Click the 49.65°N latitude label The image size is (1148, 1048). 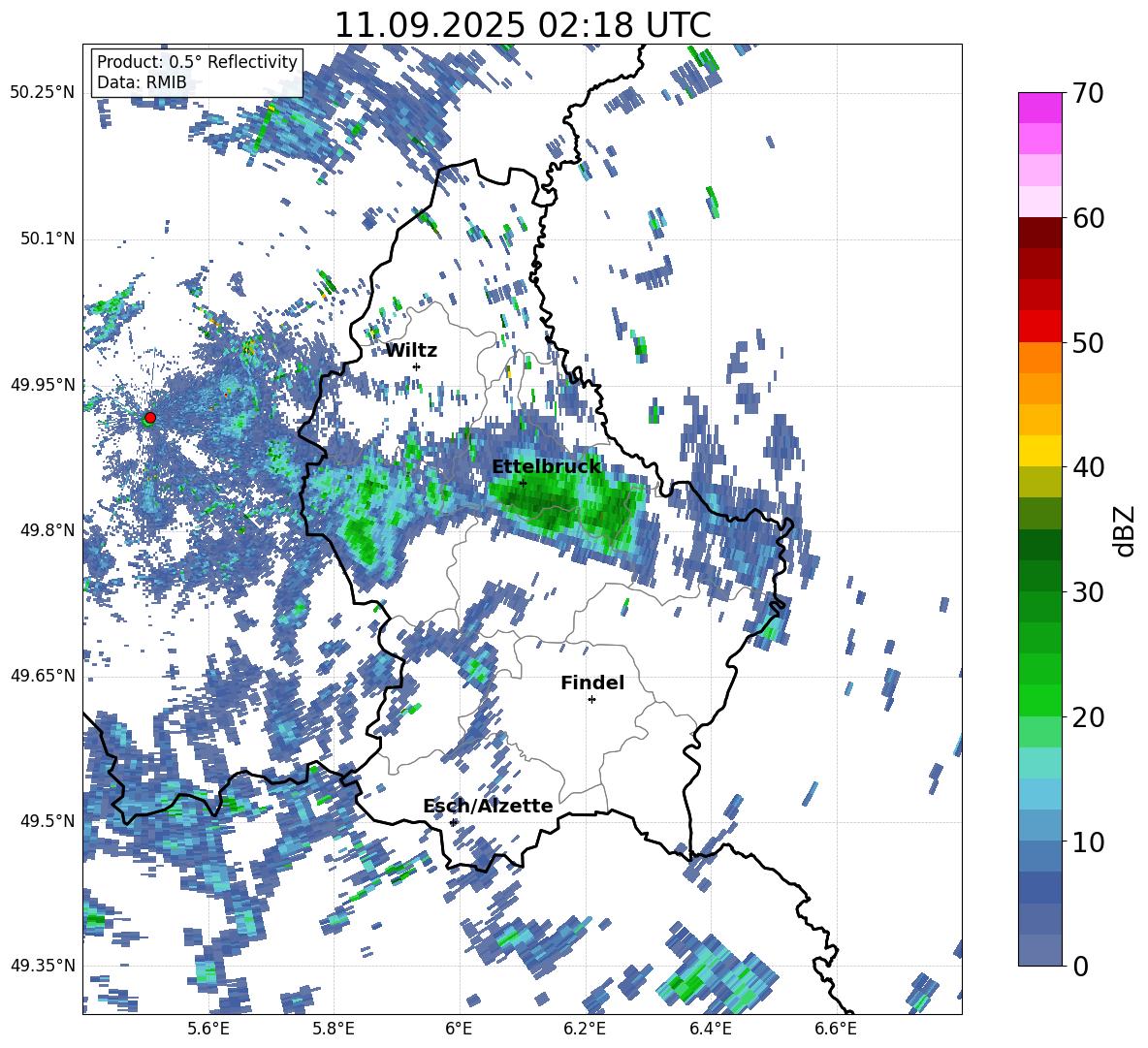[x=43, y=675]
